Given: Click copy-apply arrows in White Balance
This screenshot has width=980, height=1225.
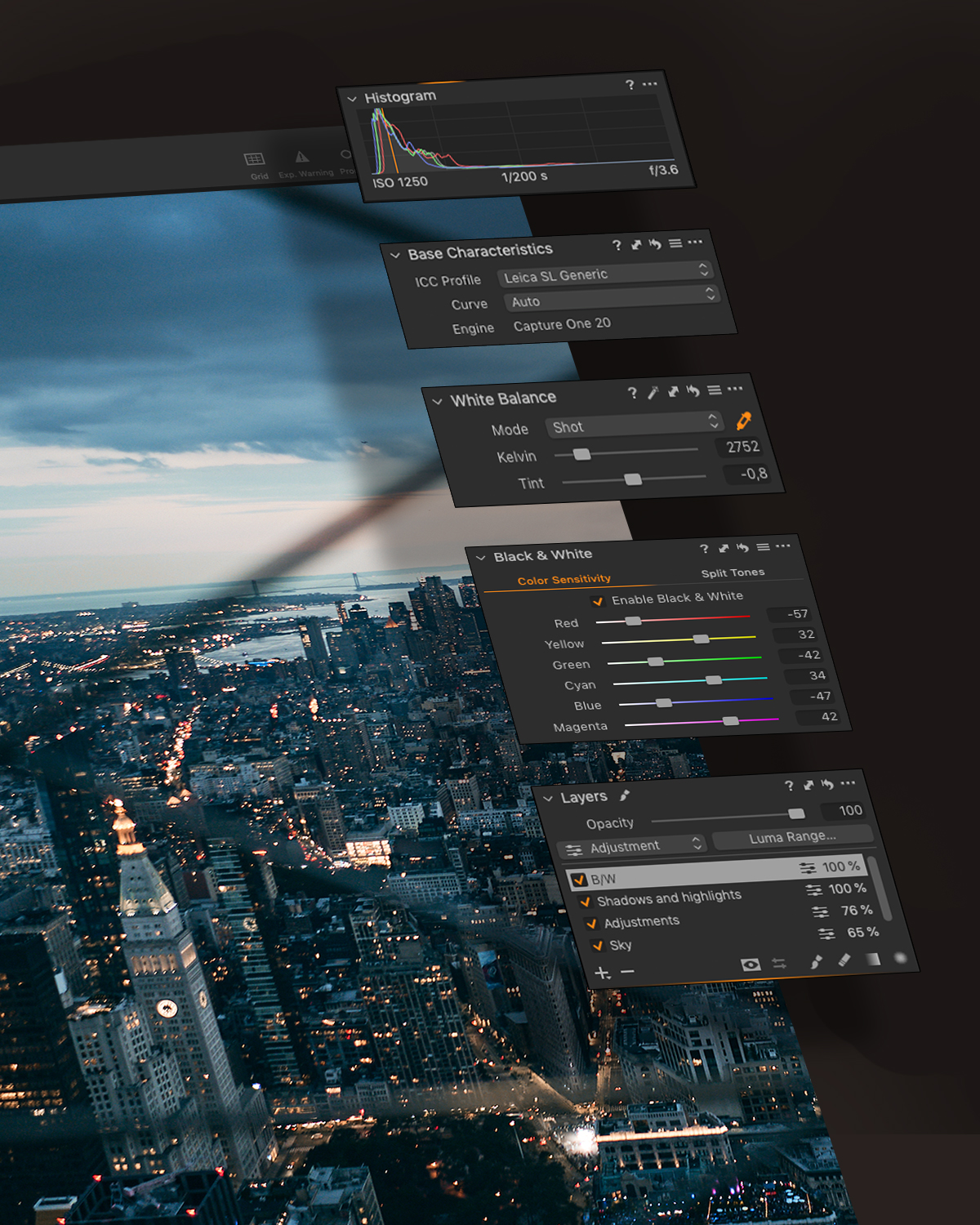Looking at the screenshot, I should click(x=673, y=391).
